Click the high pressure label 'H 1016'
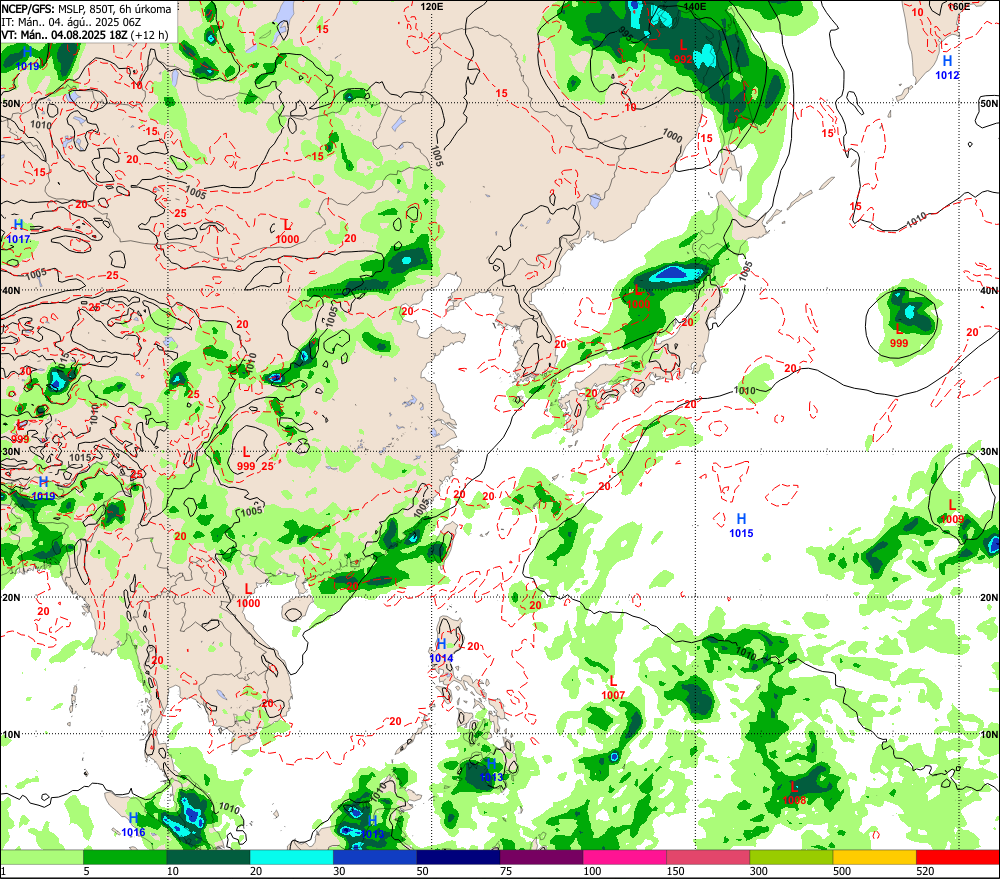This screenshot has height=879, width=1000. (133, 825)
